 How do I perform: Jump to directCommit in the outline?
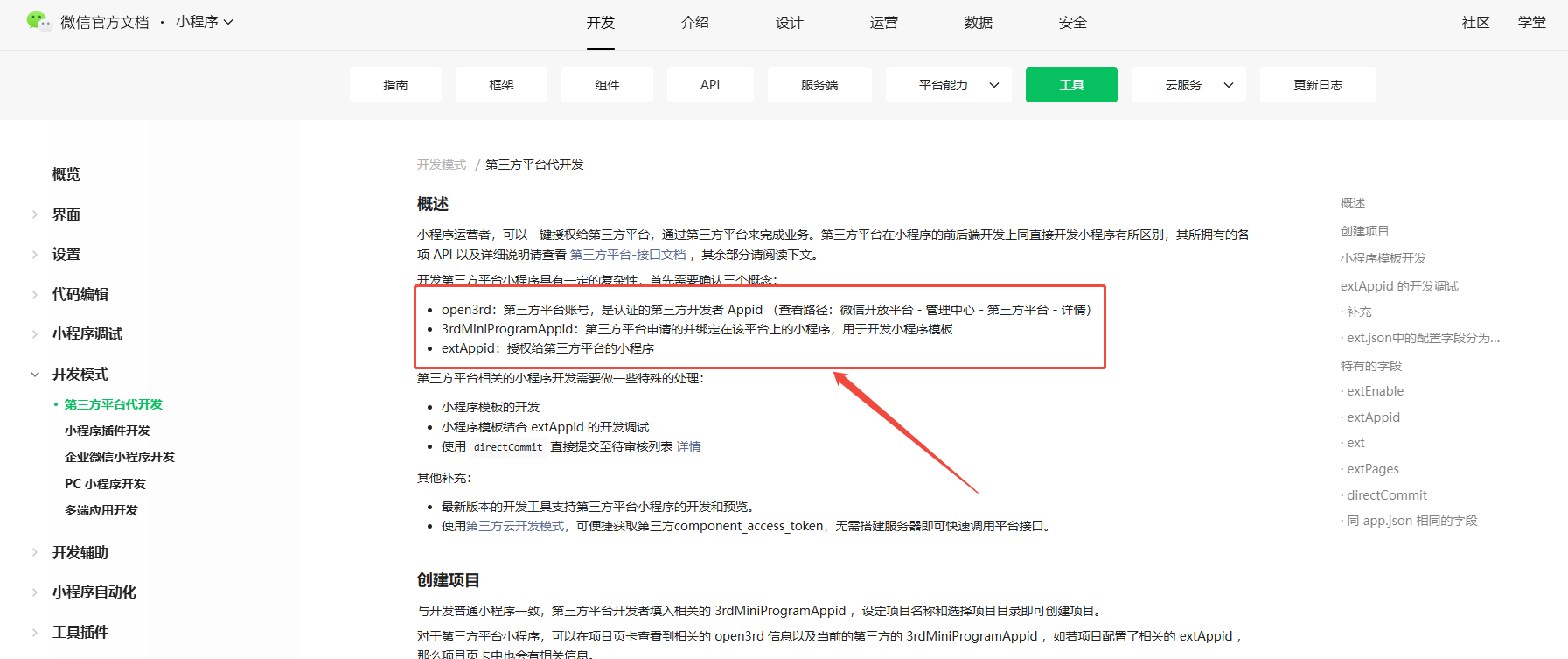pyautogui.click(x=1387, y=495)
